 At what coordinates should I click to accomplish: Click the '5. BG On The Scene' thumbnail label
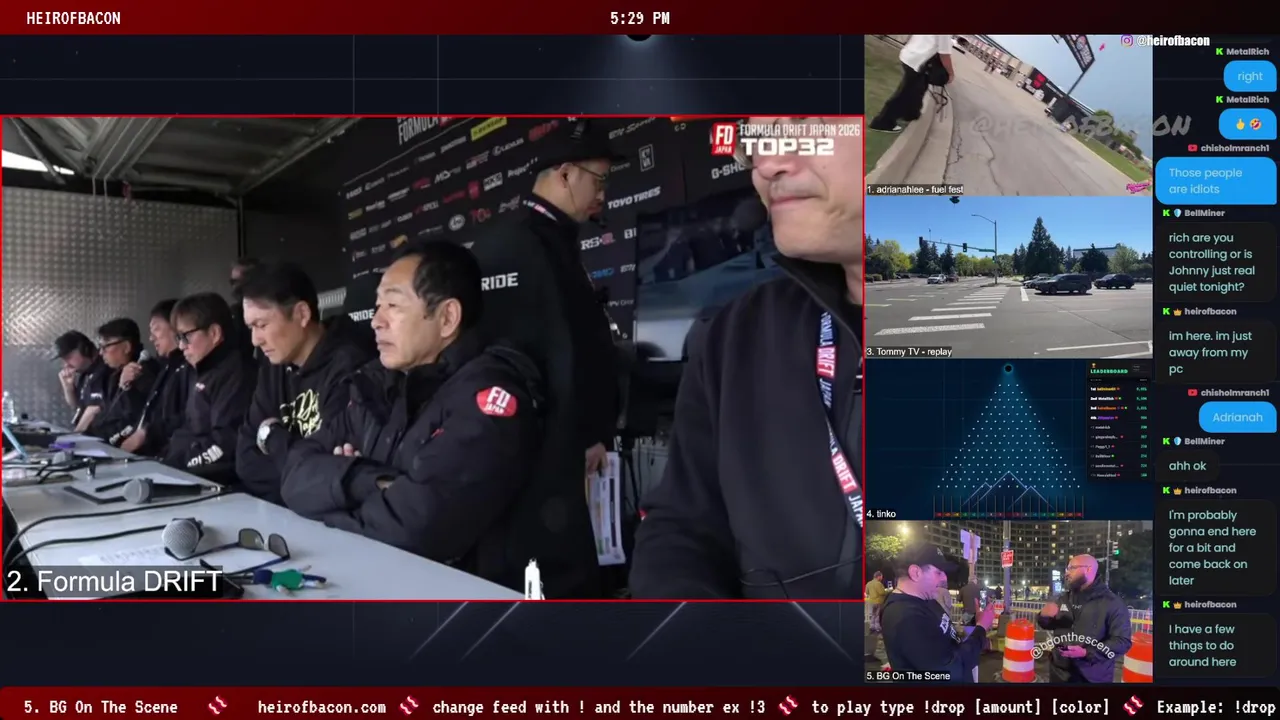[x=908, y=676]
